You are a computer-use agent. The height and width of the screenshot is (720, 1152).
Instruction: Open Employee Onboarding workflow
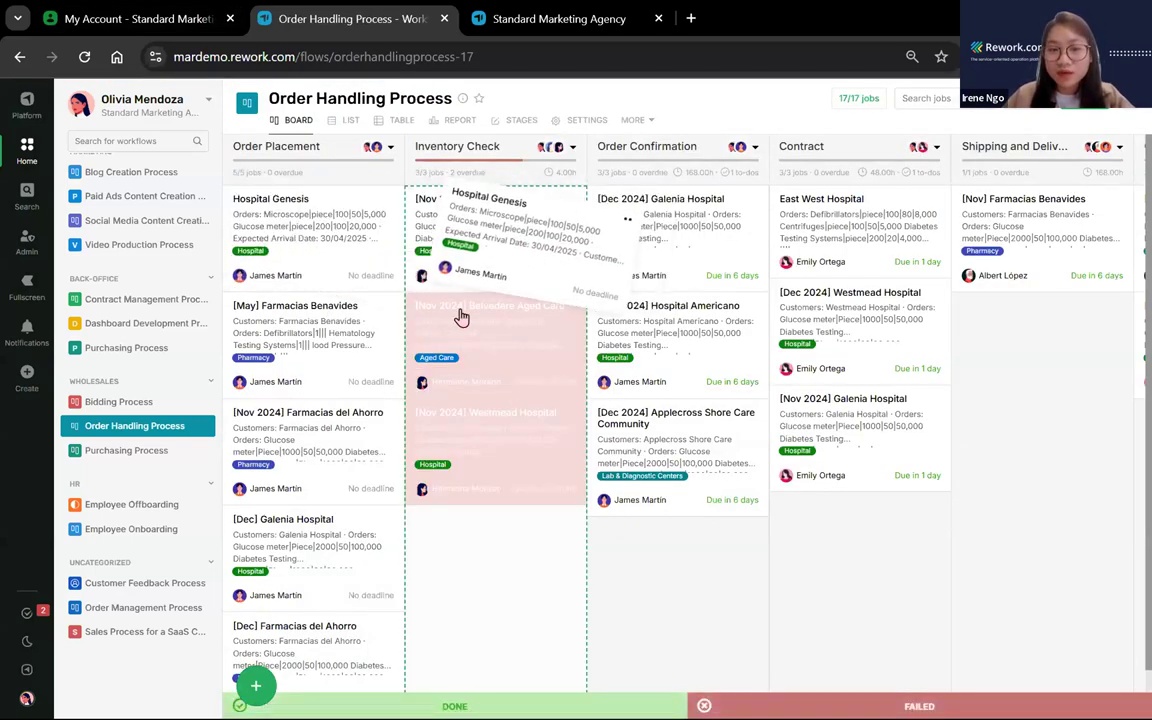(131, 529)
